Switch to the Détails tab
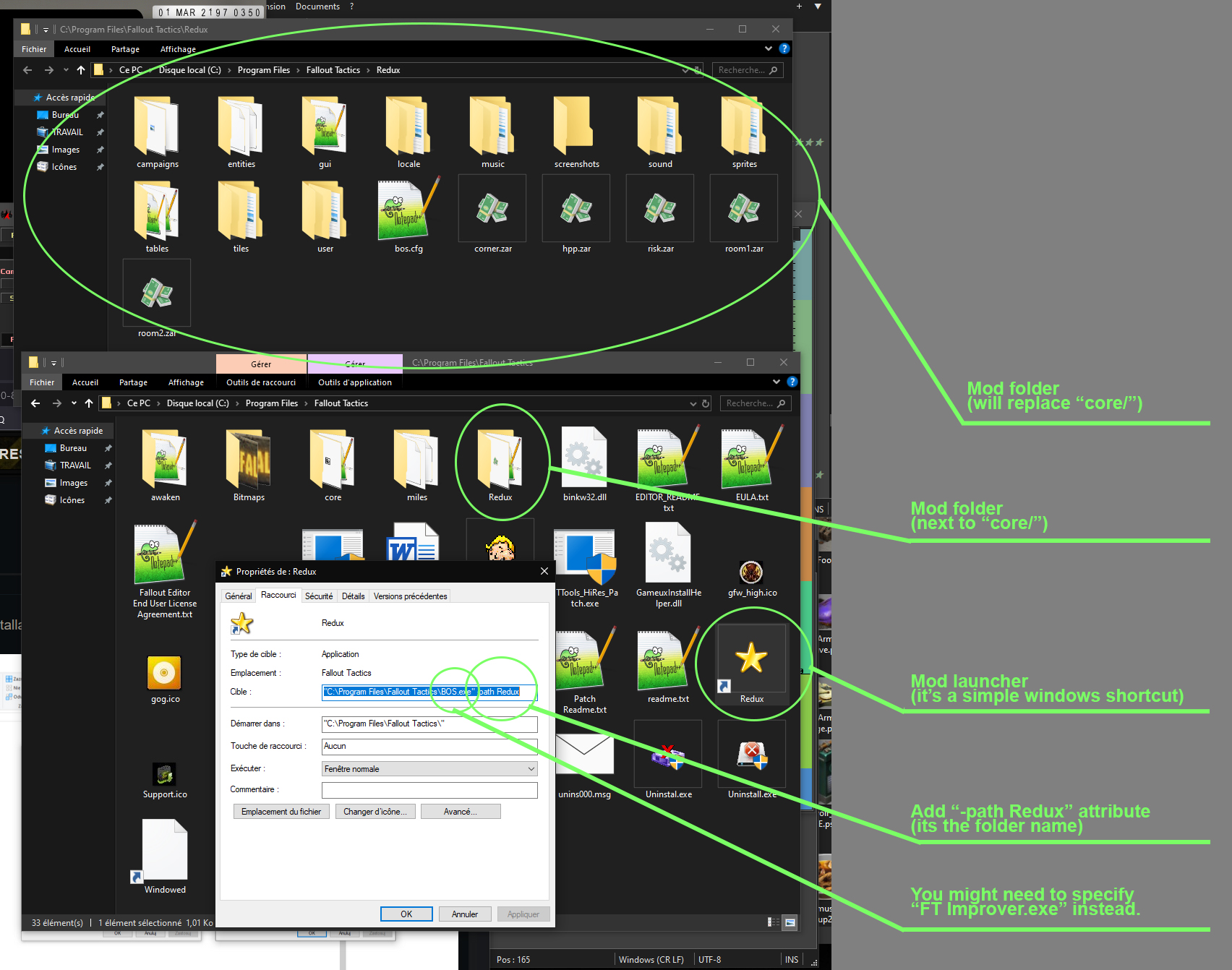This screenshot has height=970, width=1232. 354,596
